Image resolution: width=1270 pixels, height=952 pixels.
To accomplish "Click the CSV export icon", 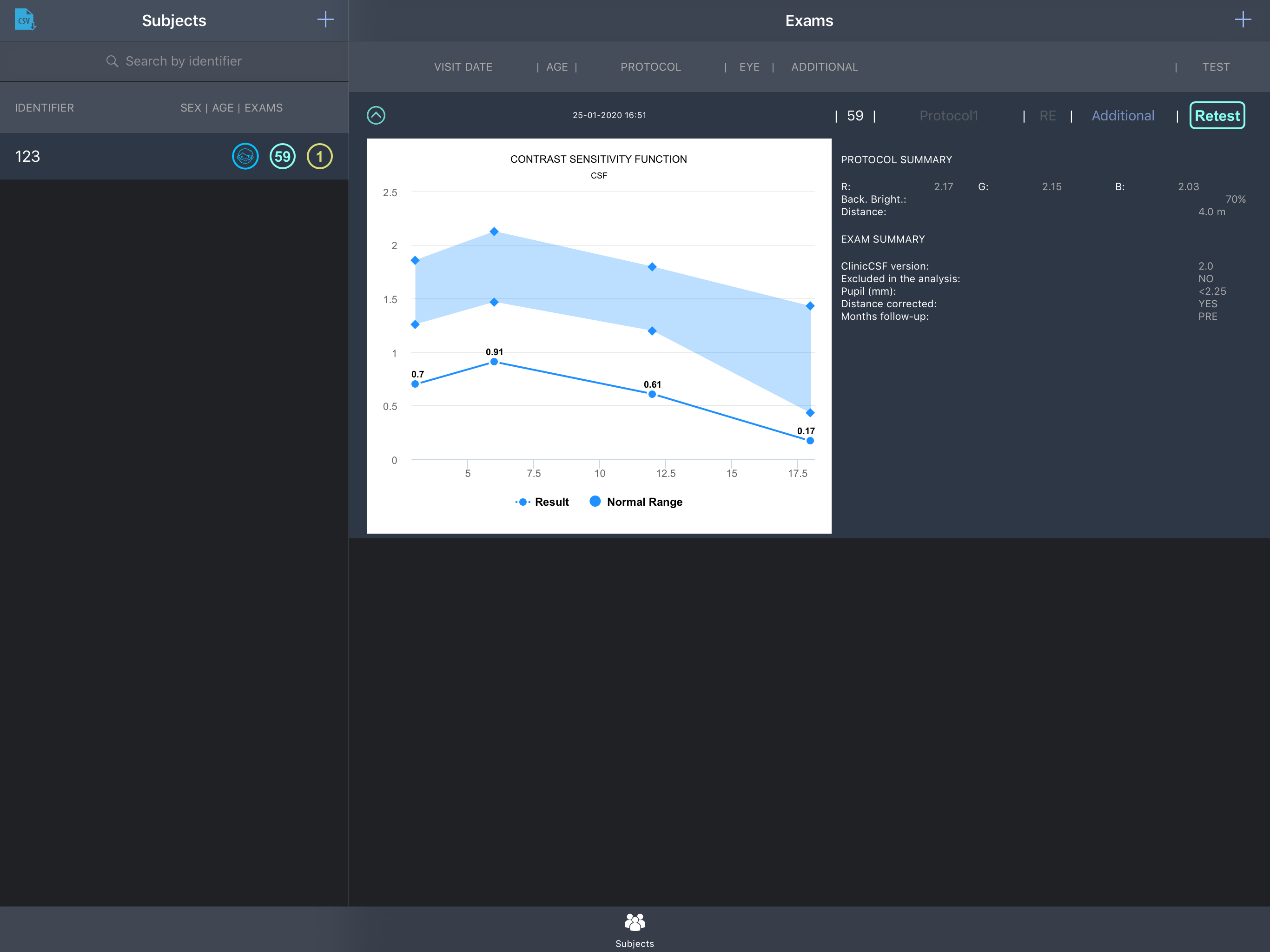I will [25, 20].
